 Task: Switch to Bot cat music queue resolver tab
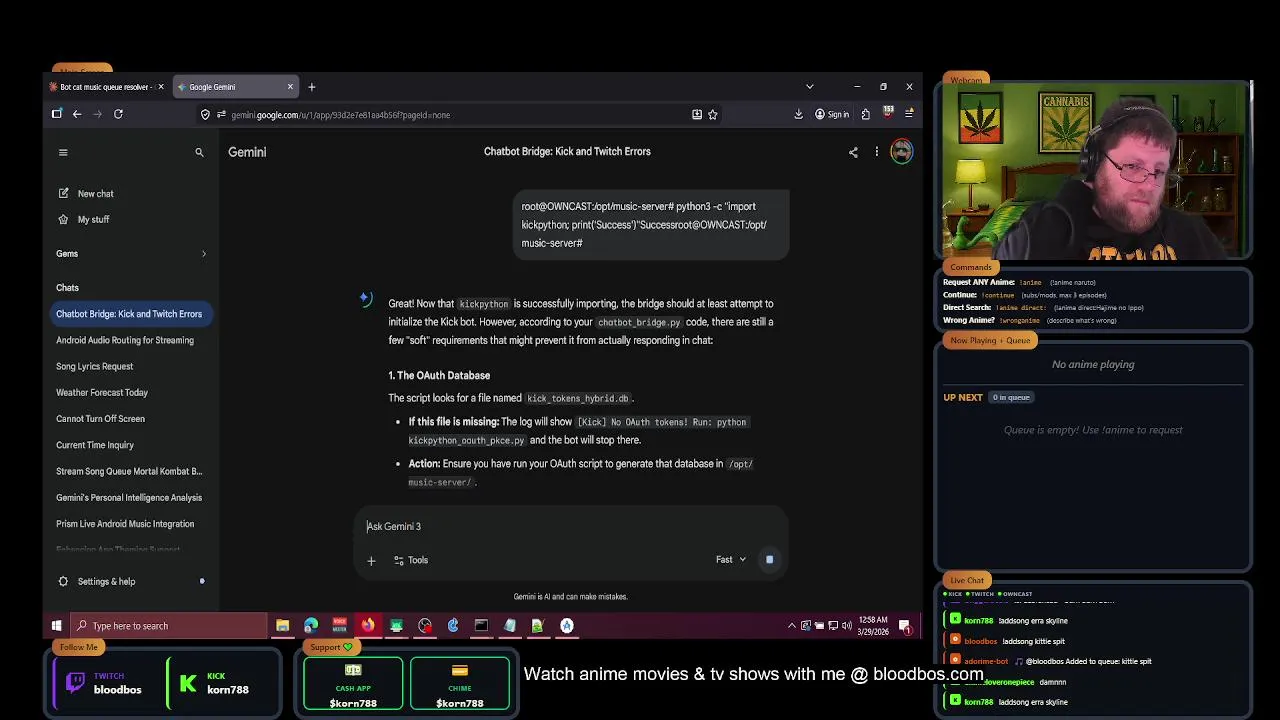[107, 87]
